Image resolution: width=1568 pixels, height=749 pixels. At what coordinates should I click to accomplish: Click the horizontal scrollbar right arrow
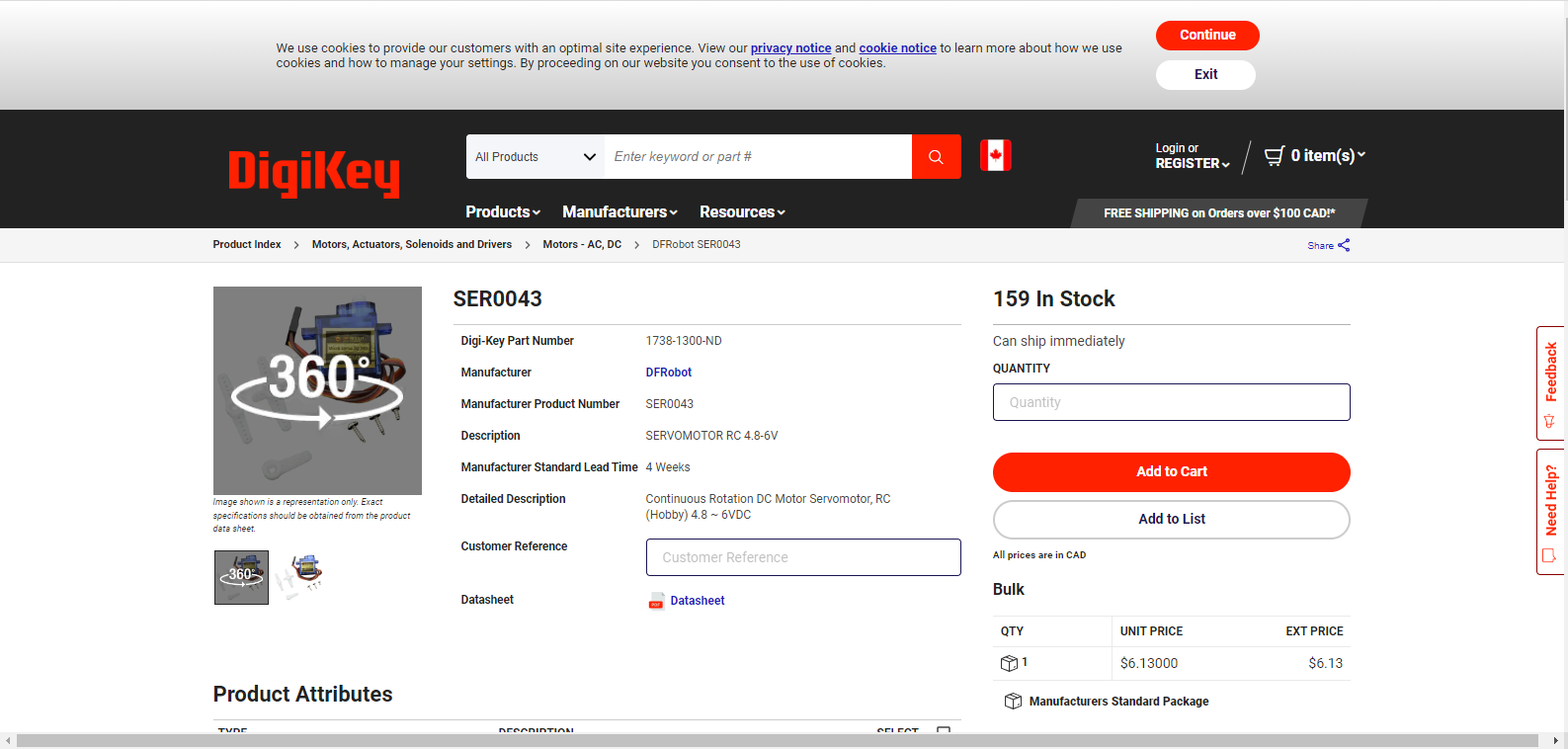pyautogui.click(x=1556, y=741)
